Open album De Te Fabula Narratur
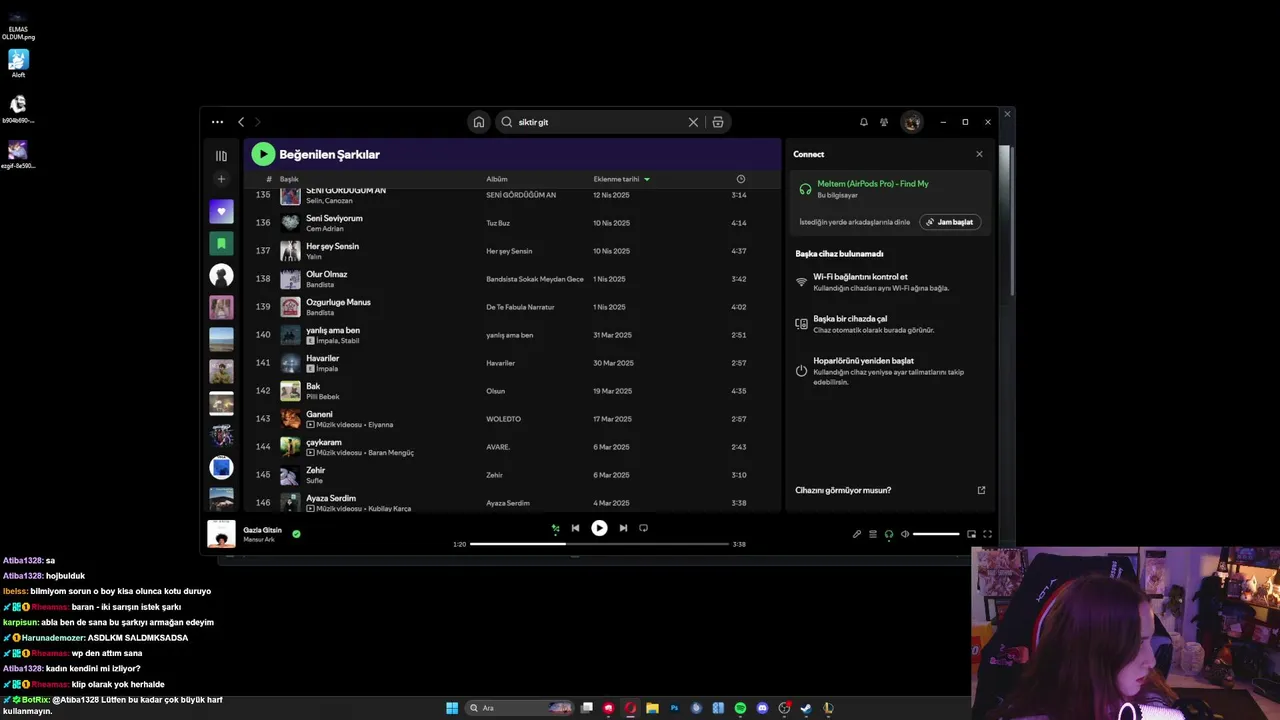 tap(519, 307)
